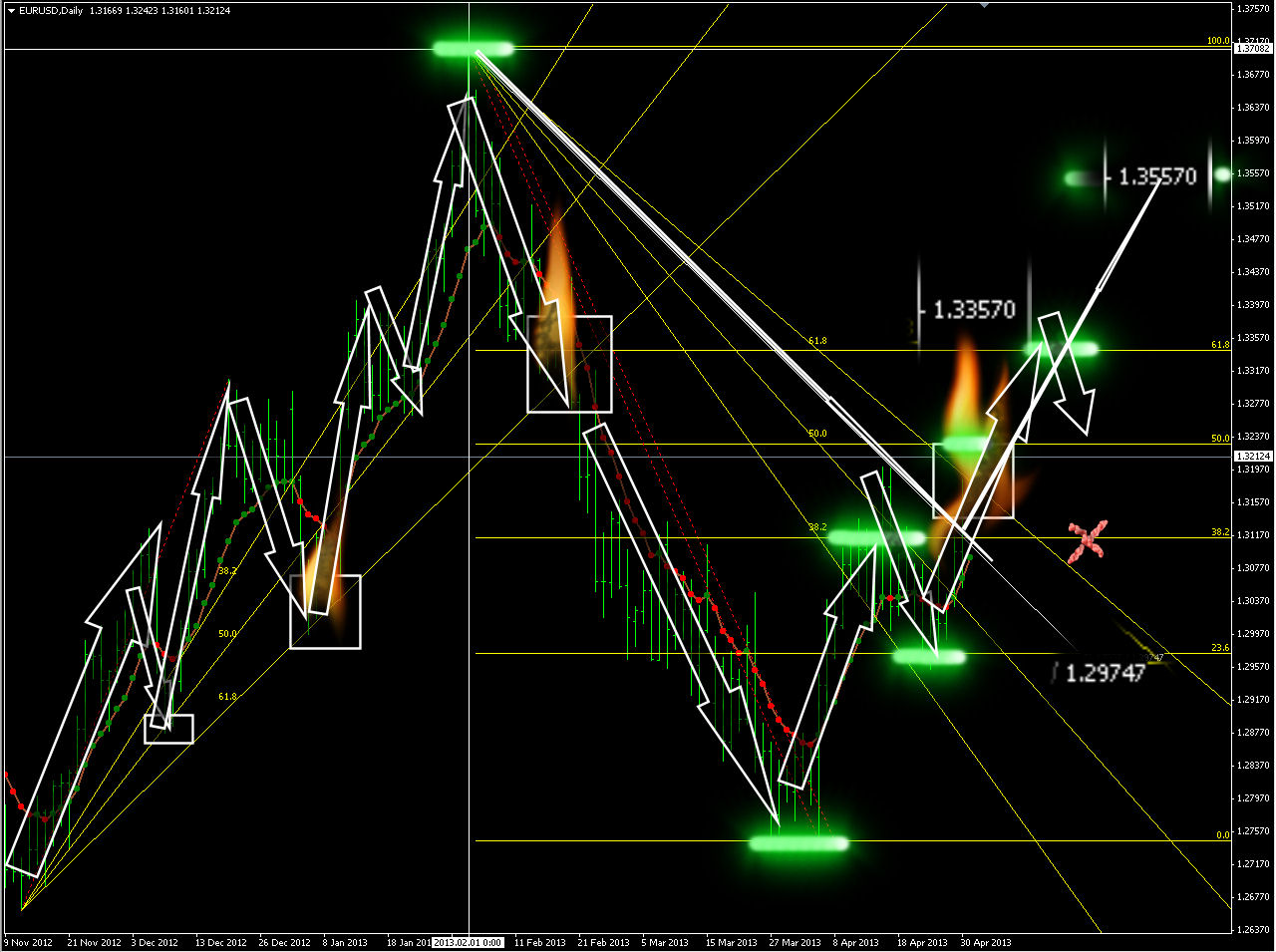The height and width of the screenshot is (952, 1276).
Task: Click the 9 Nov 2012 date label
Action: tap(28, 942)
